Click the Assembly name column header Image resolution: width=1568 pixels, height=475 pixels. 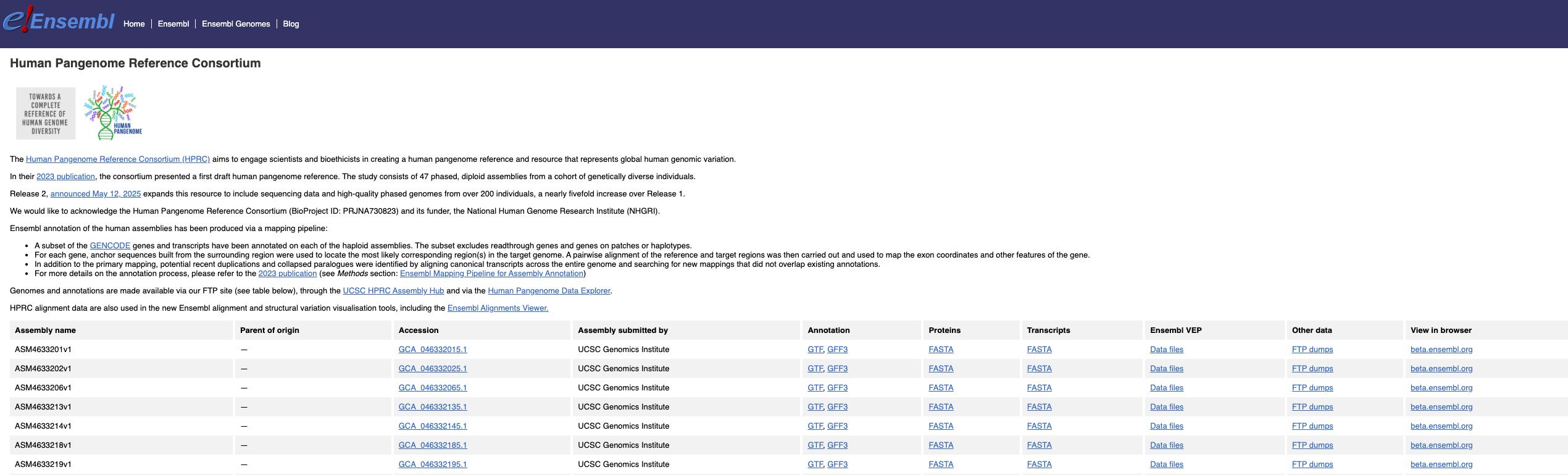point(121,330)
